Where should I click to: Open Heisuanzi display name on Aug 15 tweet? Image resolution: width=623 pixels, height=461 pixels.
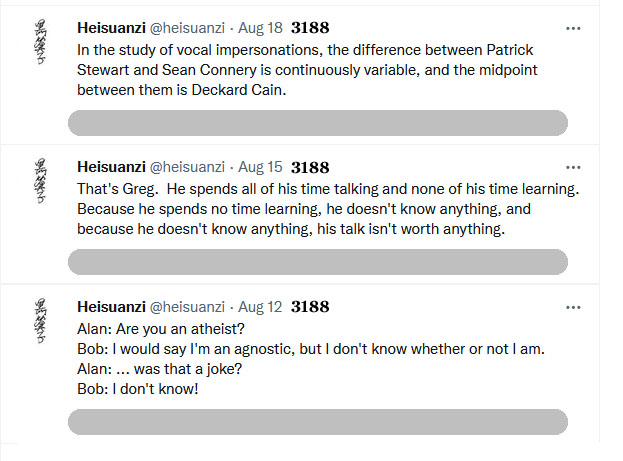110,167
